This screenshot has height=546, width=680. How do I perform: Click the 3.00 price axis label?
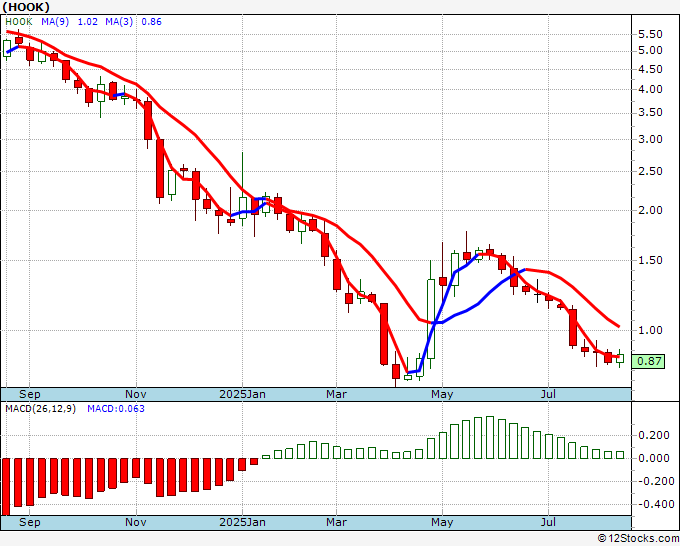(x=651, y=140)
